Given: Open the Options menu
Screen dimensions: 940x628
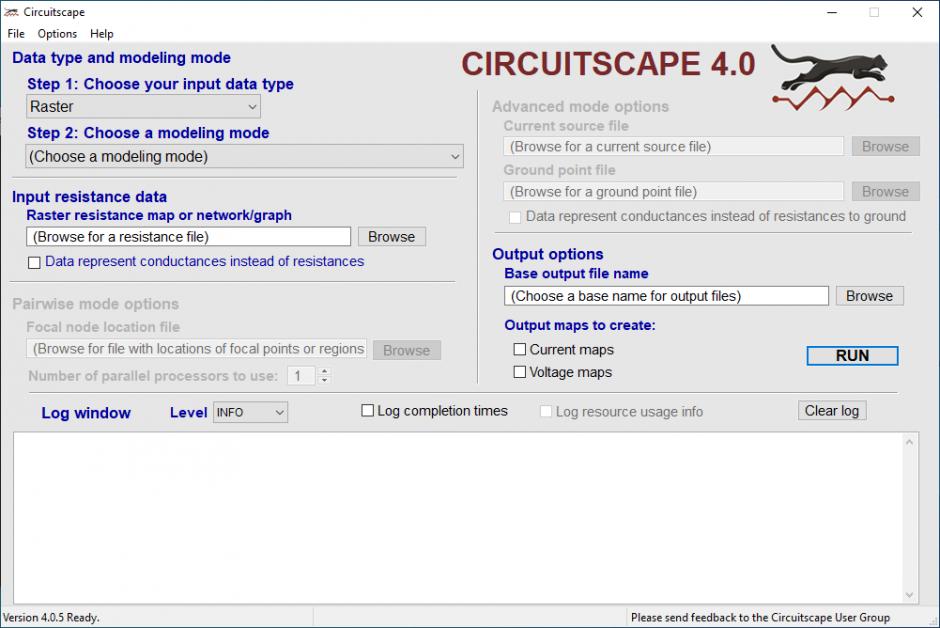Looking at the screenshot, I should 57,34.
